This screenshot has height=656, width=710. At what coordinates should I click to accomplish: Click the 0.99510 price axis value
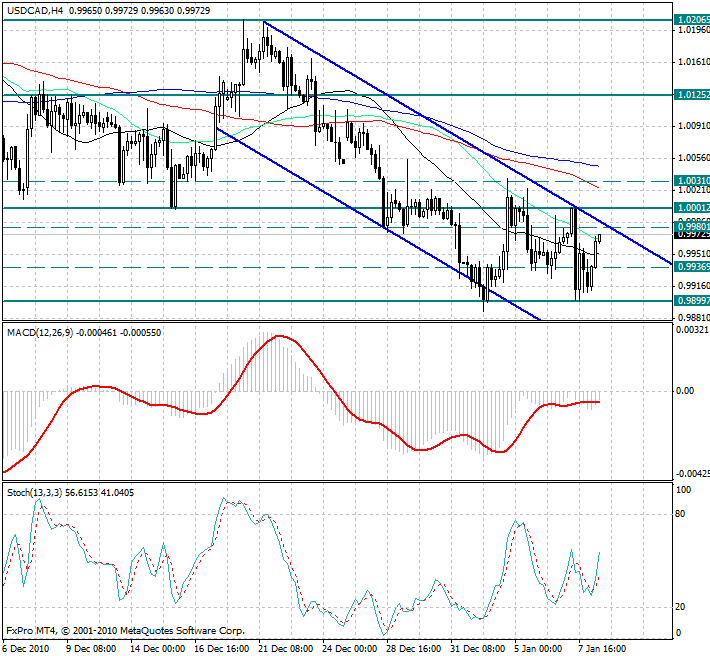[x=694, y=254]
